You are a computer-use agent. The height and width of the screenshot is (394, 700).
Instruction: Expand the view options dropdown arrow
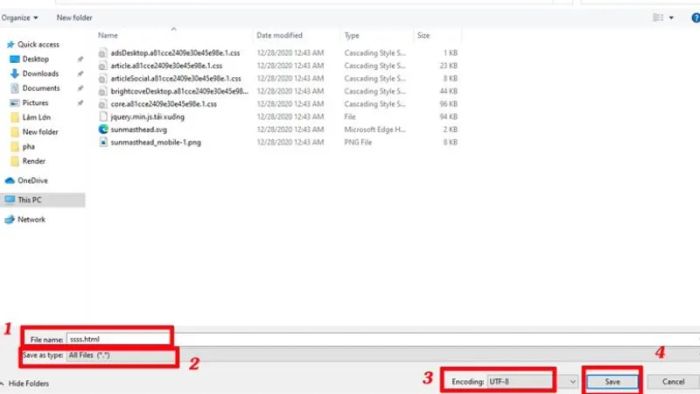pyautogui.click(x=671, y=18)
